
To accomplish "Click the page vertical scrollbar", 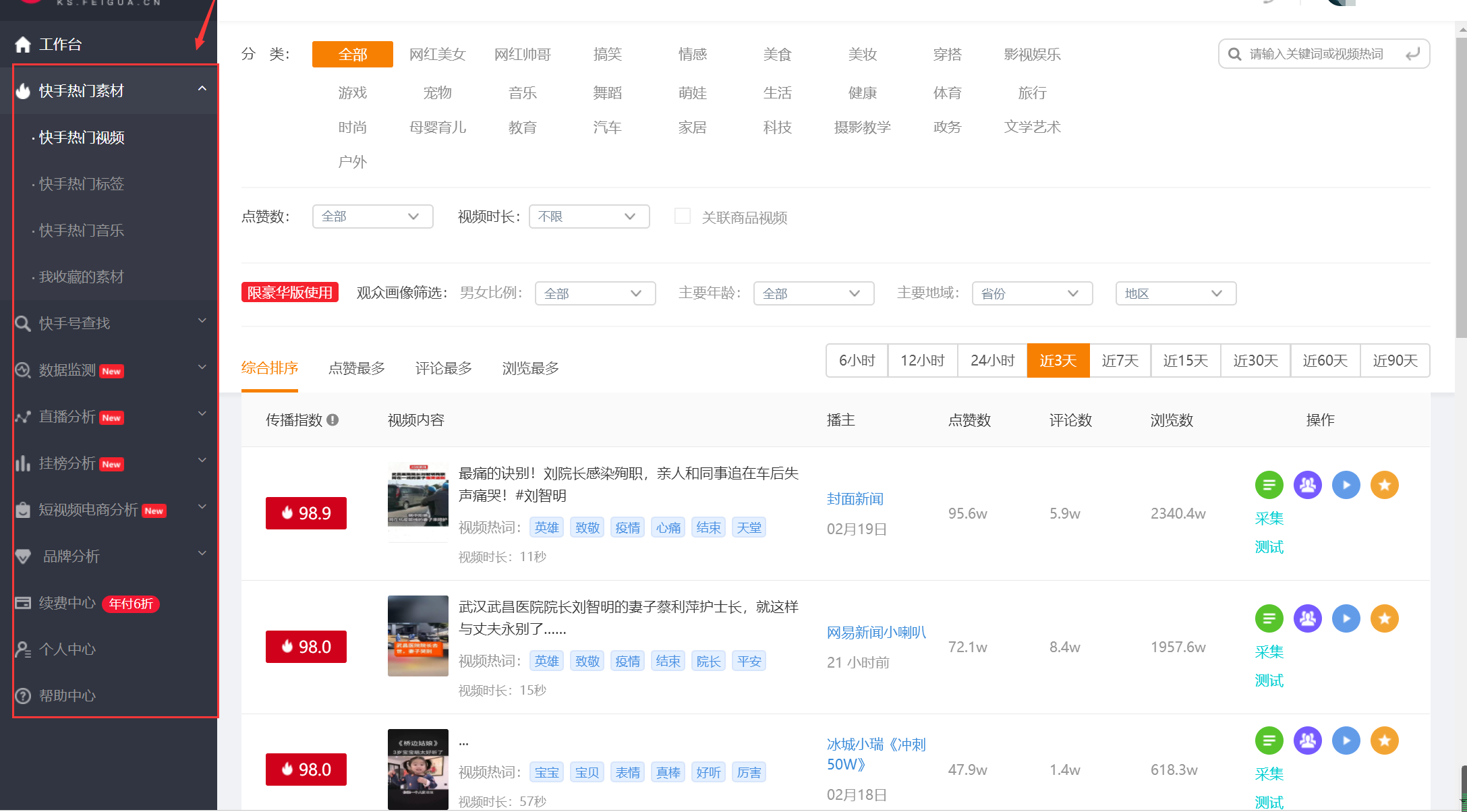I will click(x=1461, y=187).
